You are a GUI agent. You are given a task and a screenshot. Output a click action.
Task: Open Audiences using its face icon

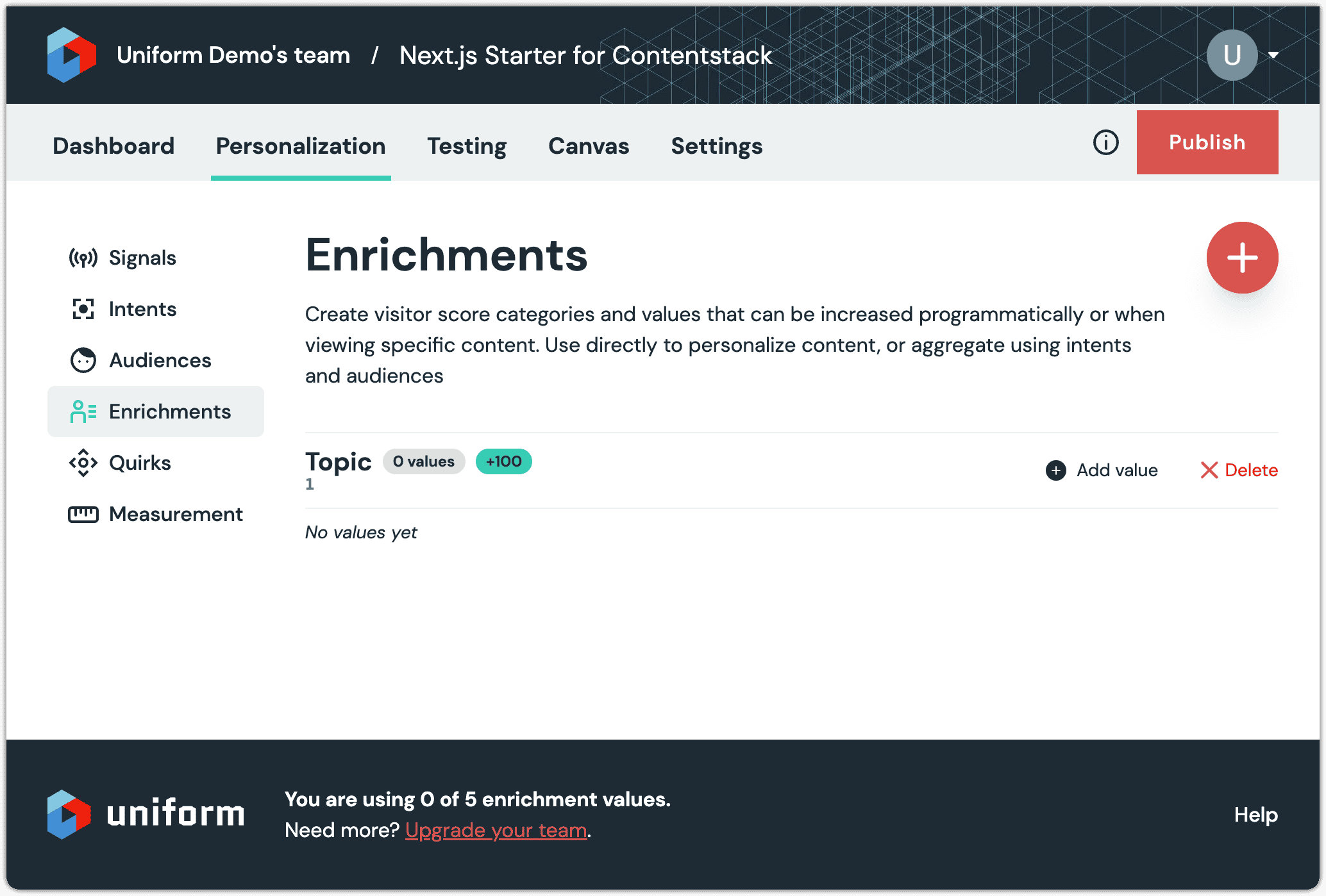pos(83,360)
